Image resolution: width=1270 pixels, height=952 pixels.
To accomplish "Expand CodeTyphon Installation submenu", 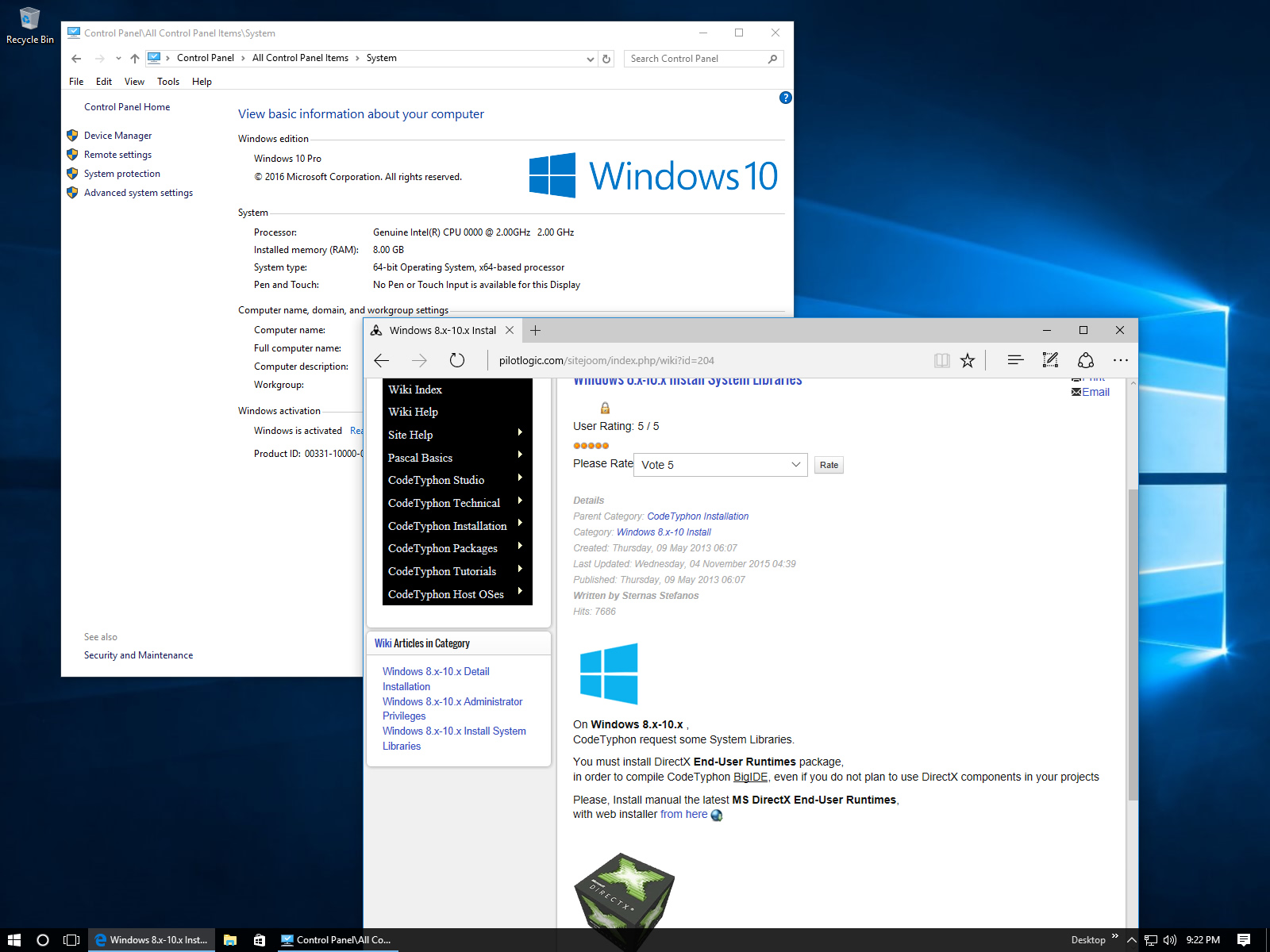I will pyautogui.click(x=520, y=523).
